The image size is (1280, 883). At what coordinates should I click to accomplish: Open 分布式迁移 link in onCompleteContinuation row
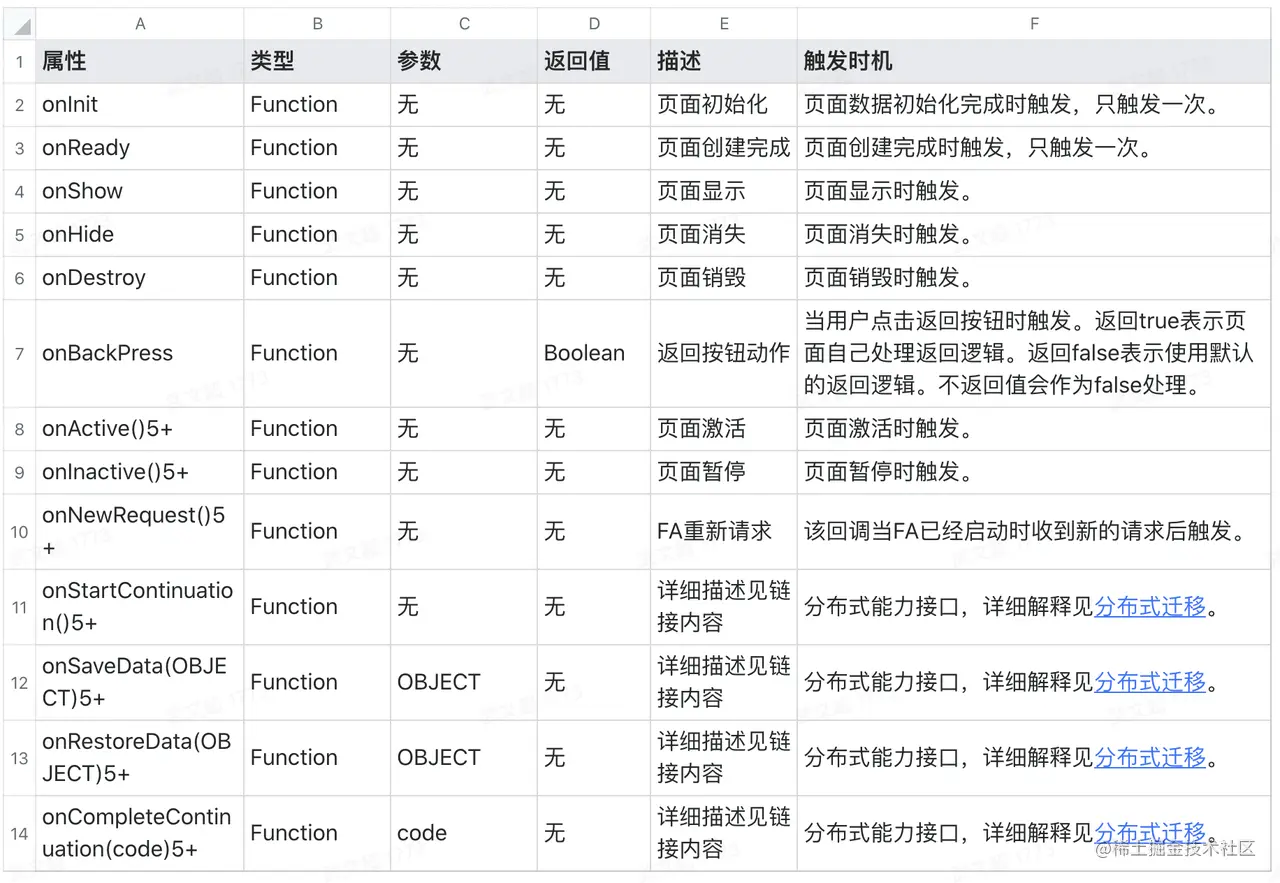pos(1150,833)
